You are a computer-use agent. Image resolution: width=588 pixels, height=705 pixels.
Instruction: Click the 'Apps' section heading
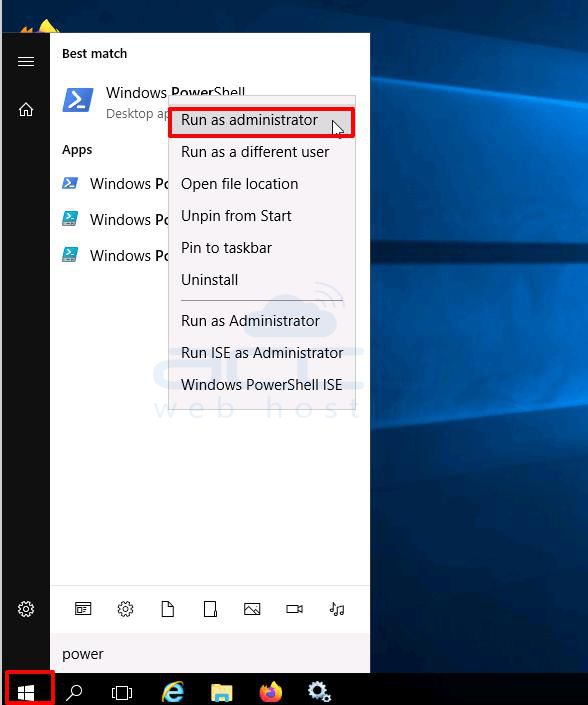click(x=77, y=150)
